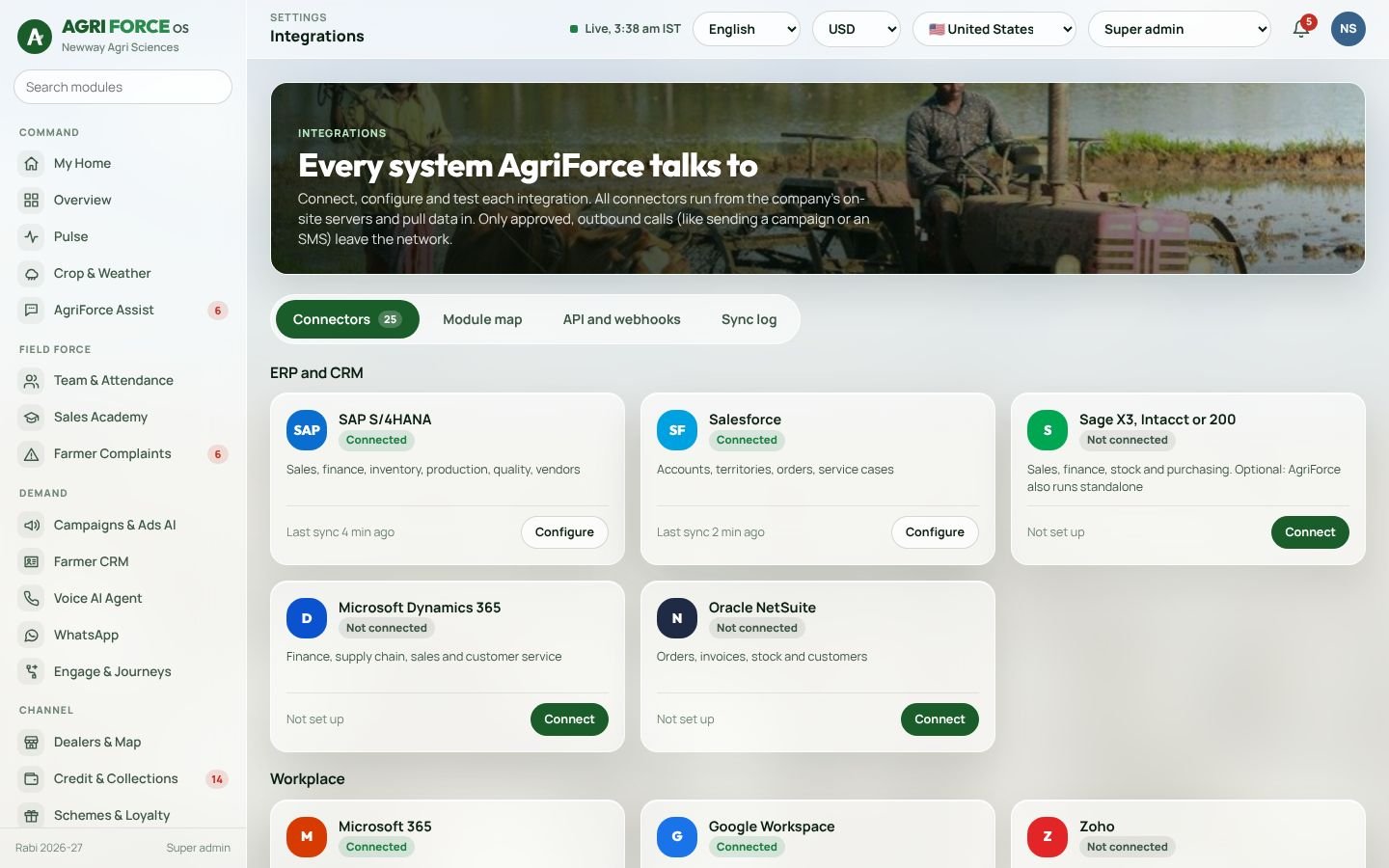1389x868 pixels.
Task: Open the Credit & Collections wallet icon
Action: (x=32, y=779)
